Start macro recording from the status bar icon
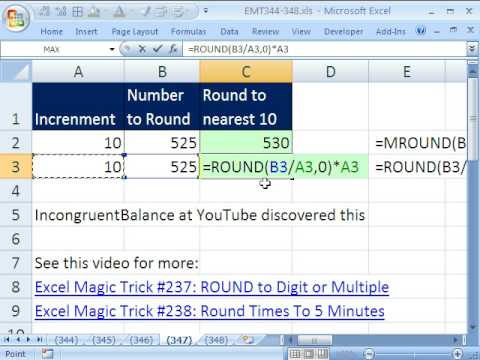Screen dimensions: 480x360 coord(47,354)
